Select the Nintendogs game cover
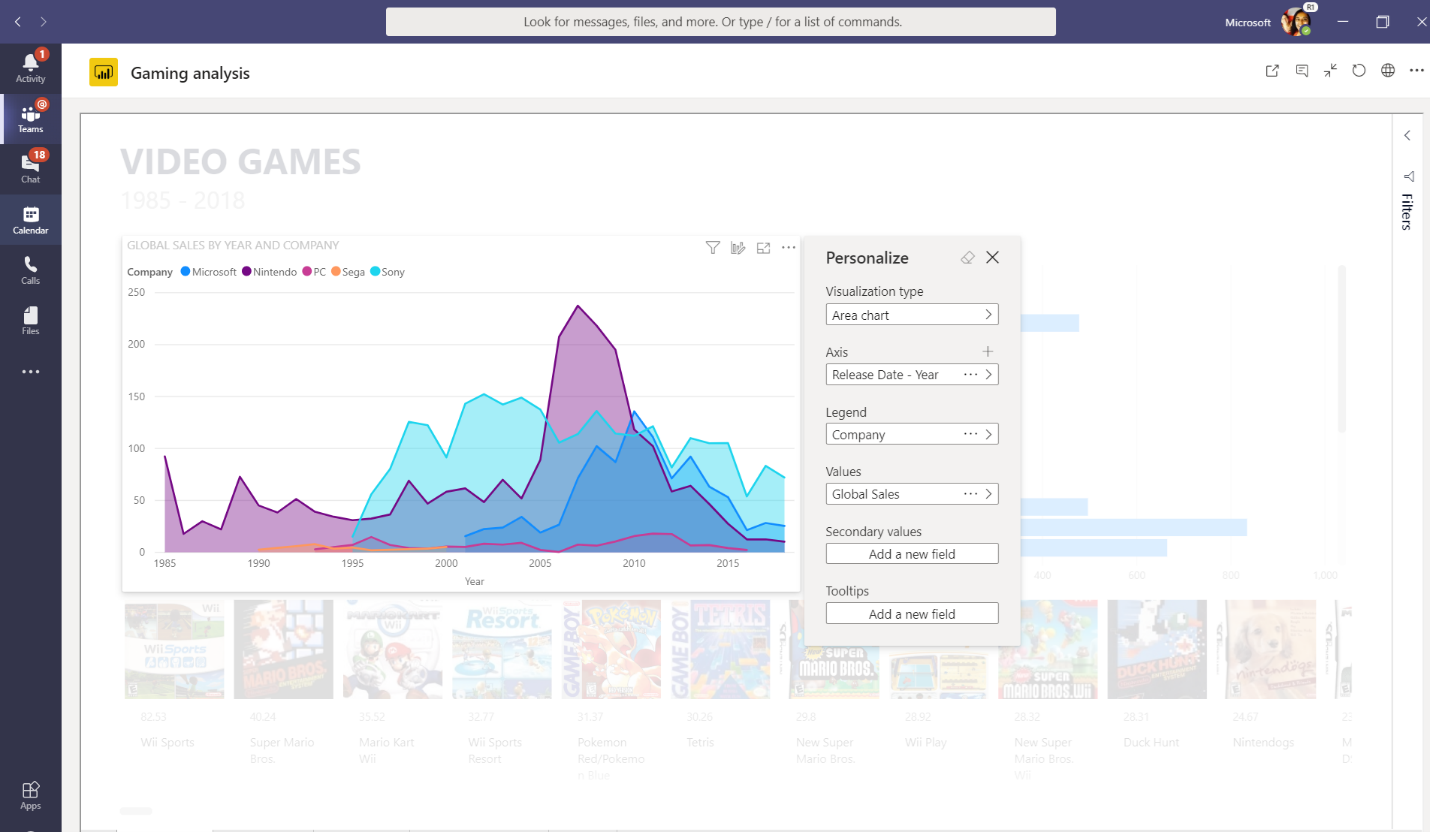This screenshot has height=832, width=1430. (x=1266, y=649)
